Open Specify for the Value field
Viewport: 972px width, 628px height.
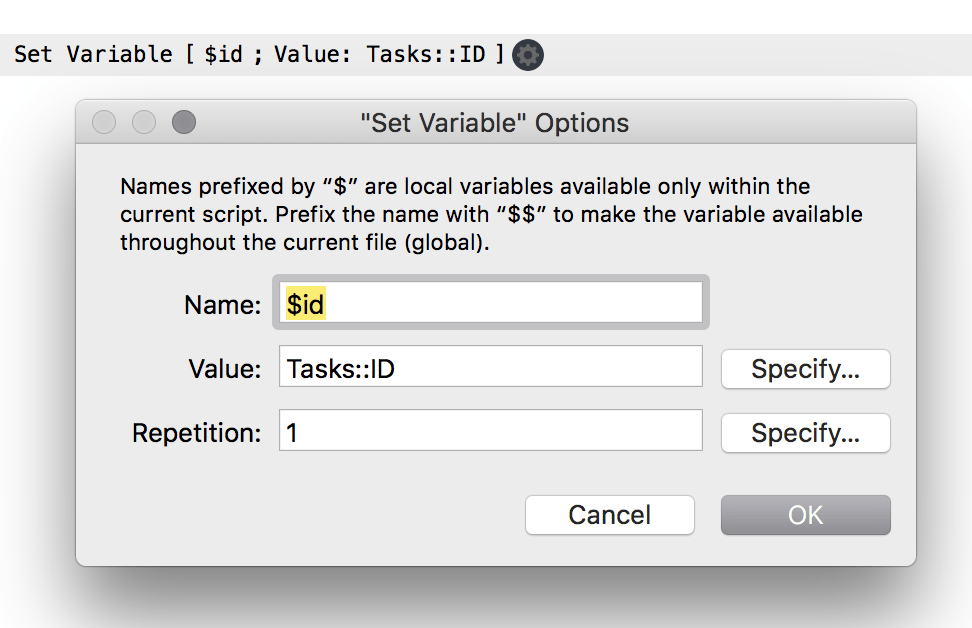[x=805, y=369]
